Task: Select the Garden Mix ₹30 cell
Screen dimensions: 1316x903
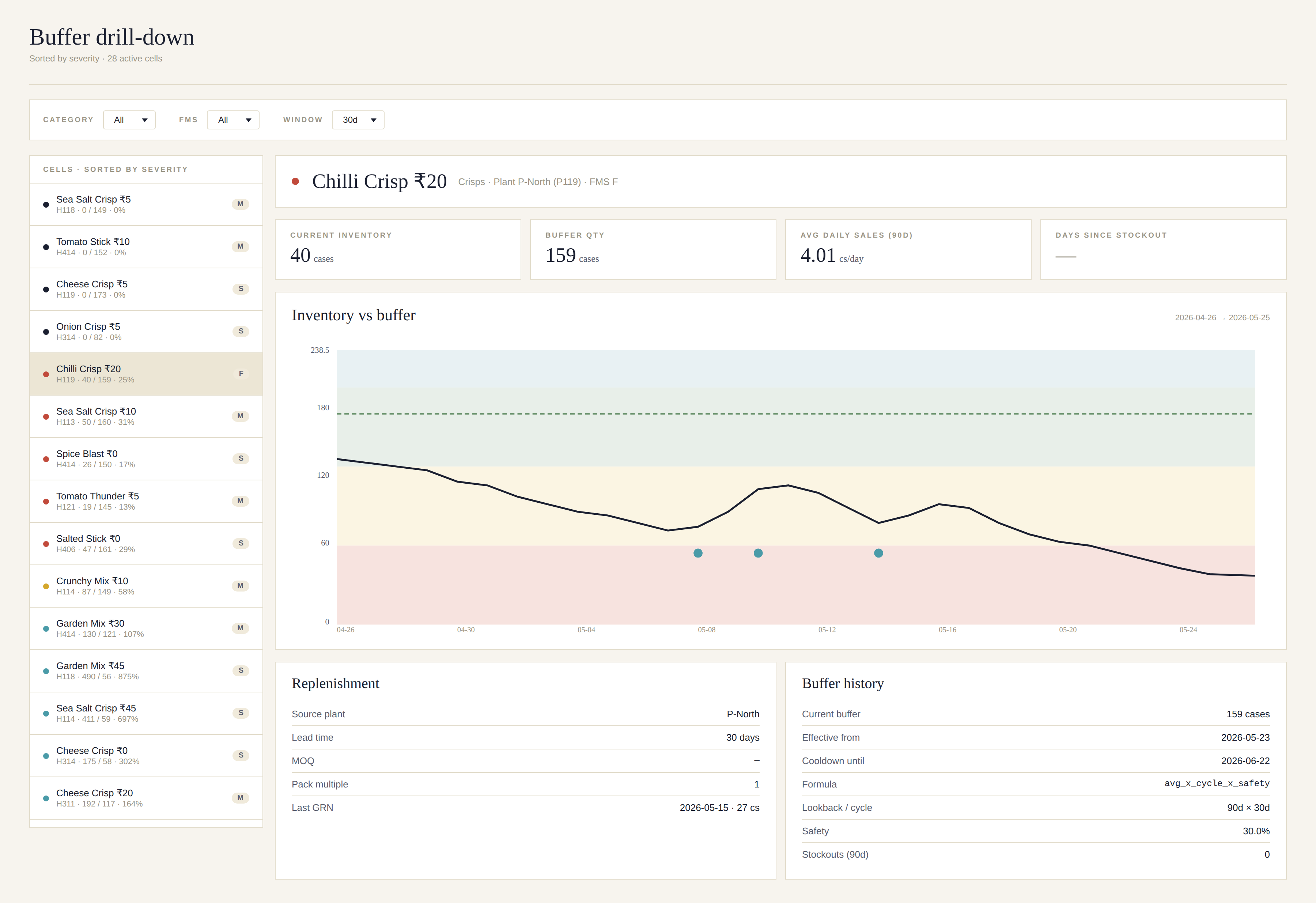Action: click(x=146, y=629)
